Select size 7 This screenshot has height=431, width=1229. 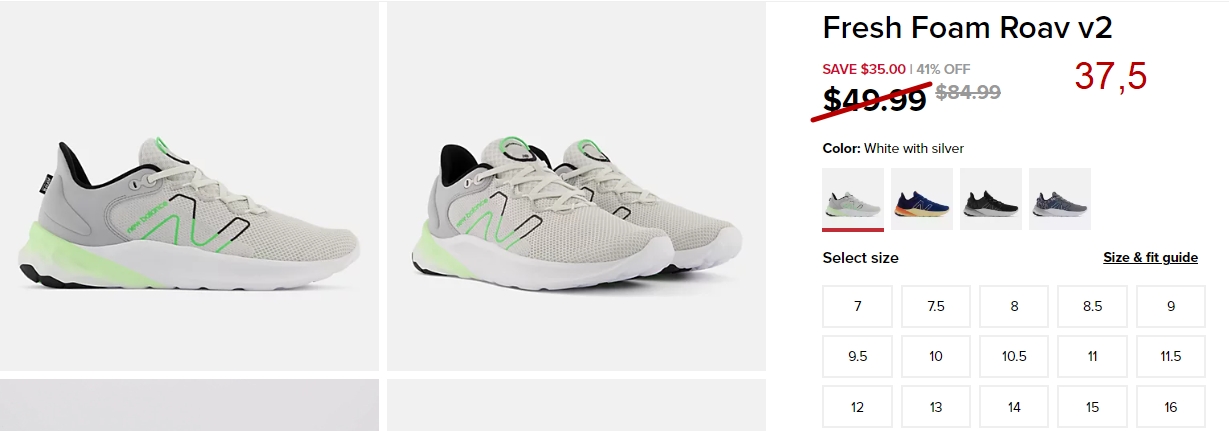click(858, 306)
